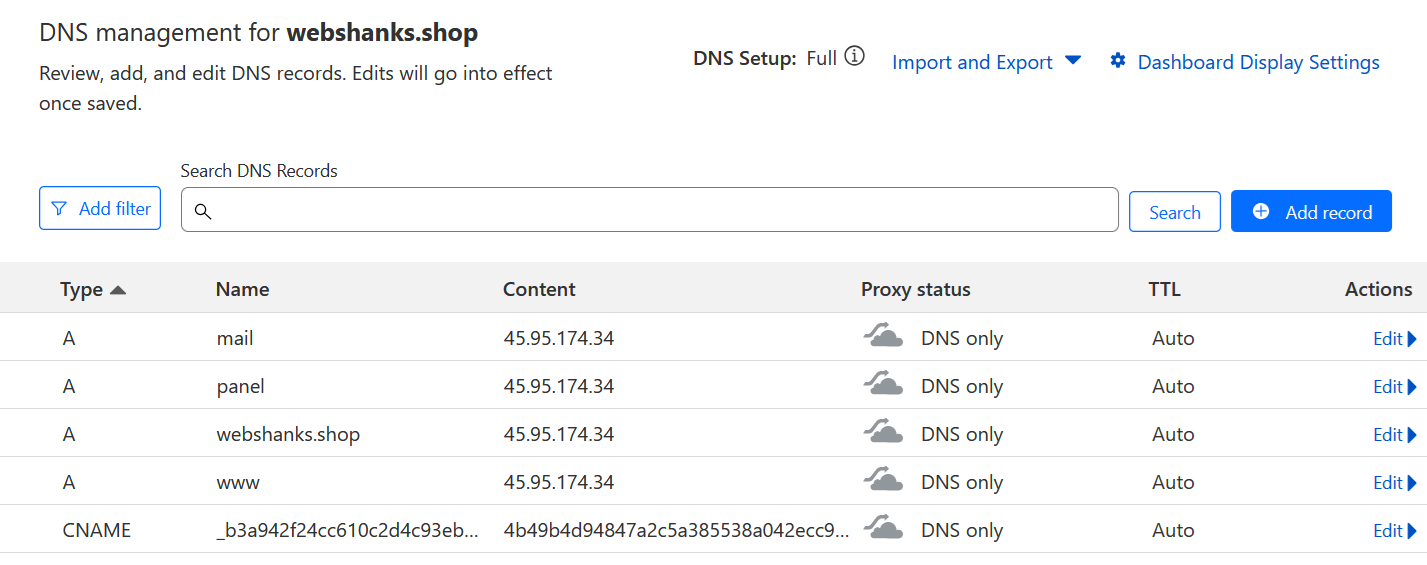Sort by the Type column header
Viewport: 1427px width, 565px height.
(93, 289)
